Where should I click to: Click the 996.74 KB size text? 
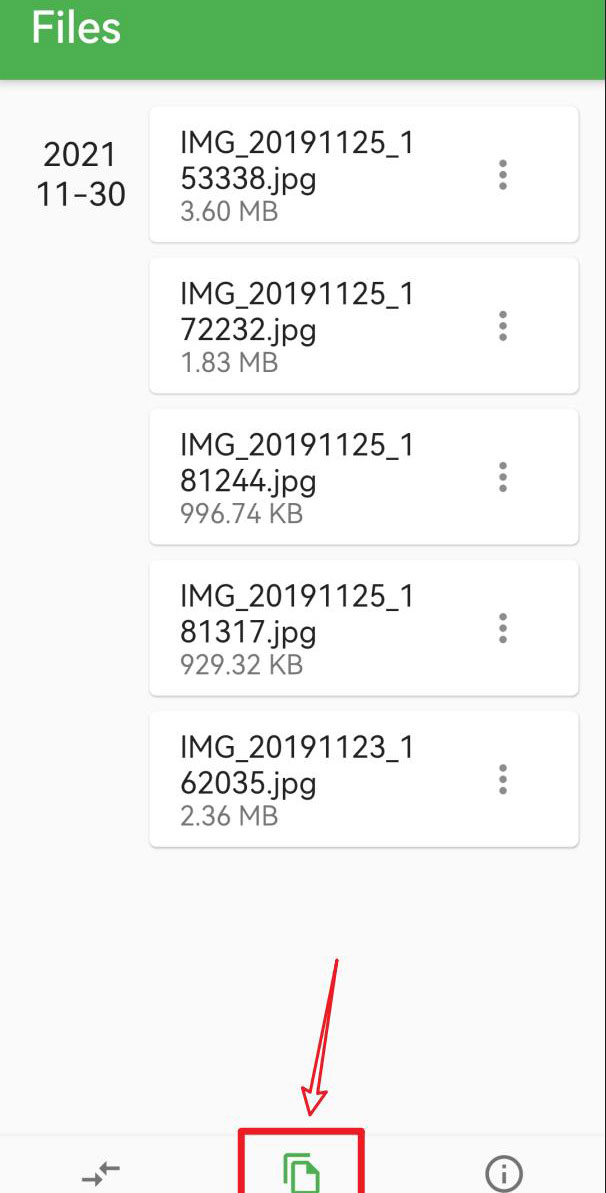(x=241, y=514)
